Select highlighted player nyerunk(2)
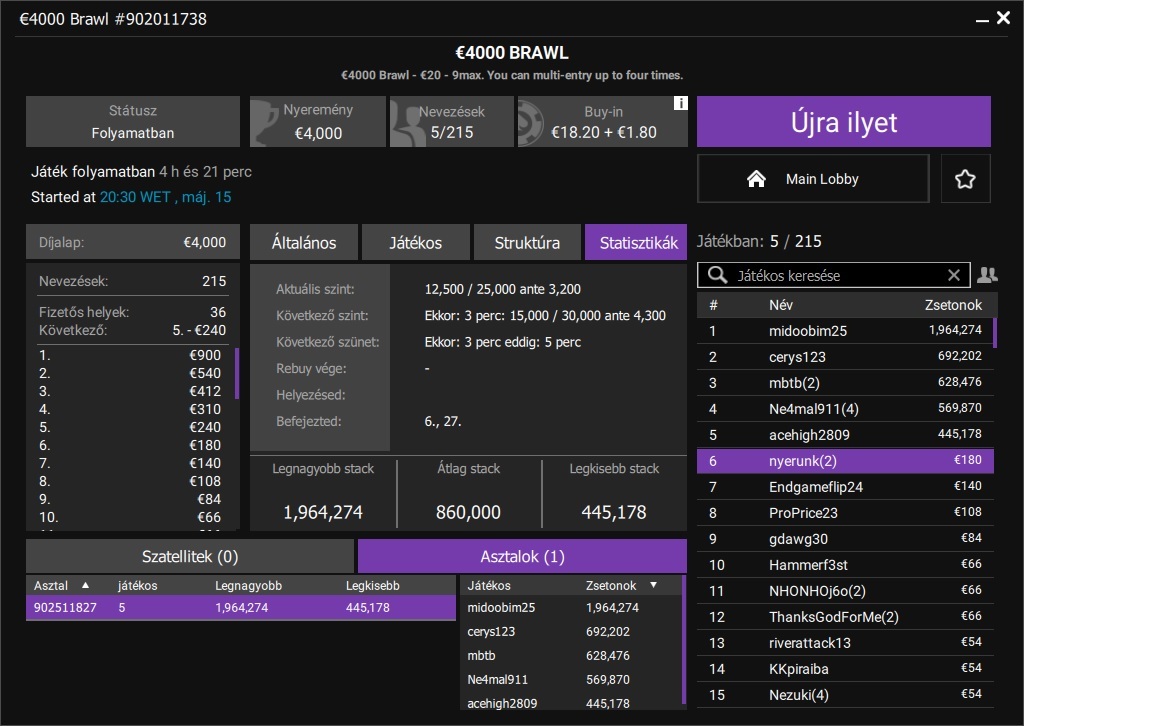This screenshot has height=726, width=1152. coord(845,461)
